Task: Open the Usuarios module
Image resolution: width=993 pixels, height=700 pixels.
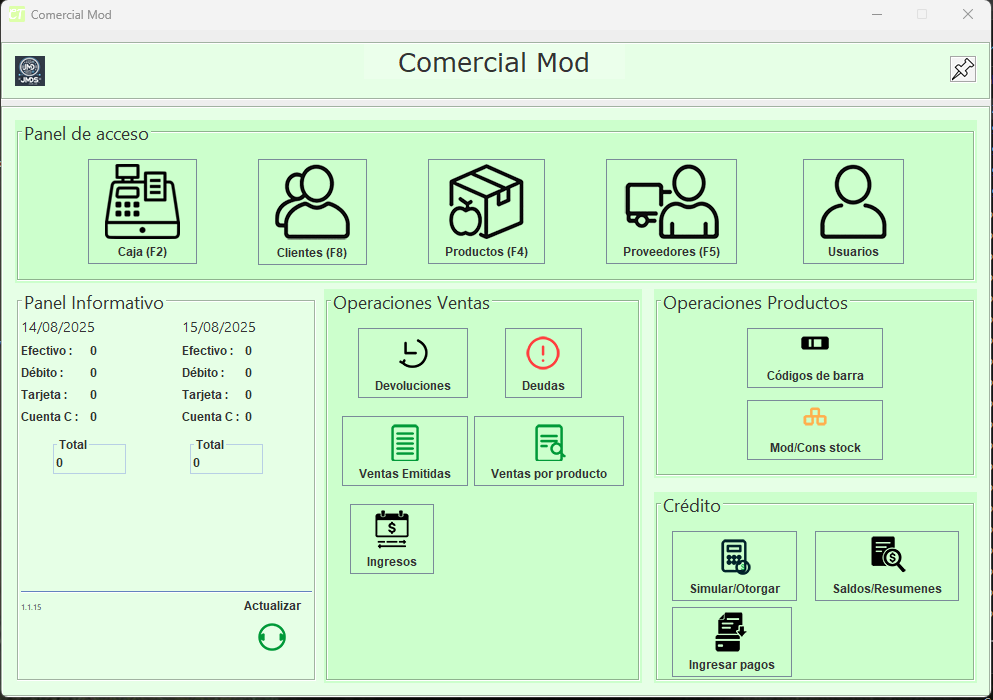Action: coord(853,211)
